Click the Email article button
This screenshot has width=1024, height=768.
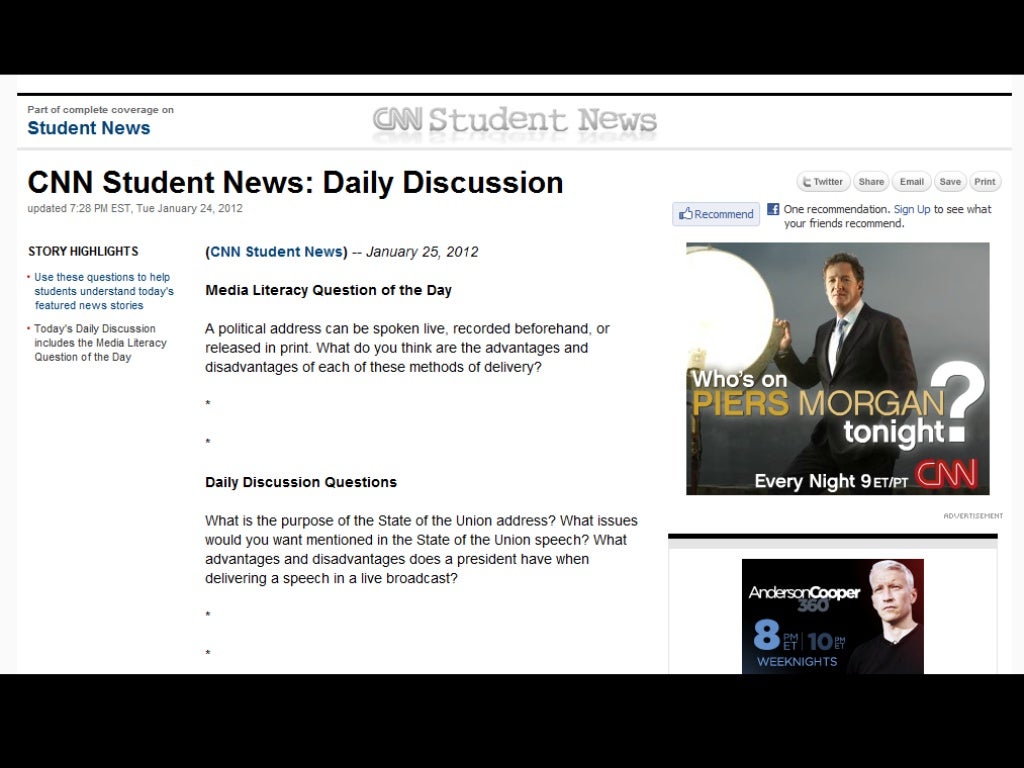911,182
